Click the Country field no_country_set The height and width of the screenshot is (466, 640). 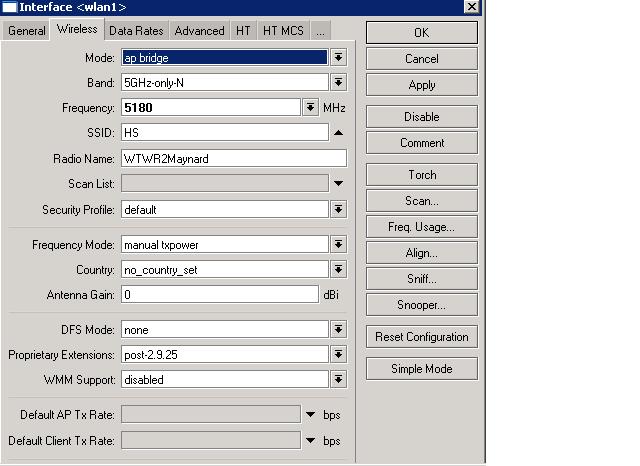click(x=224, y=270)
